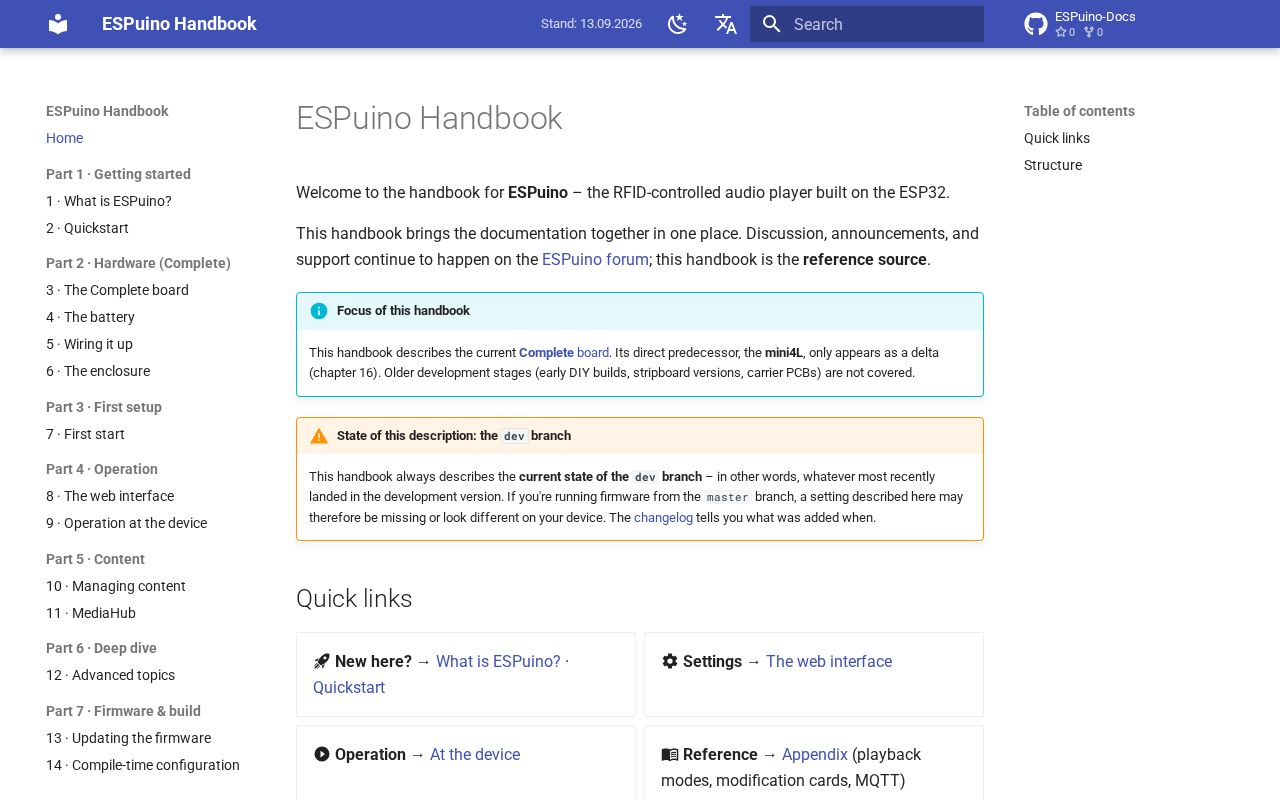1280x800 pixels.
Task: Open the Complete board link in note
Action: click(x=564, y=352)
